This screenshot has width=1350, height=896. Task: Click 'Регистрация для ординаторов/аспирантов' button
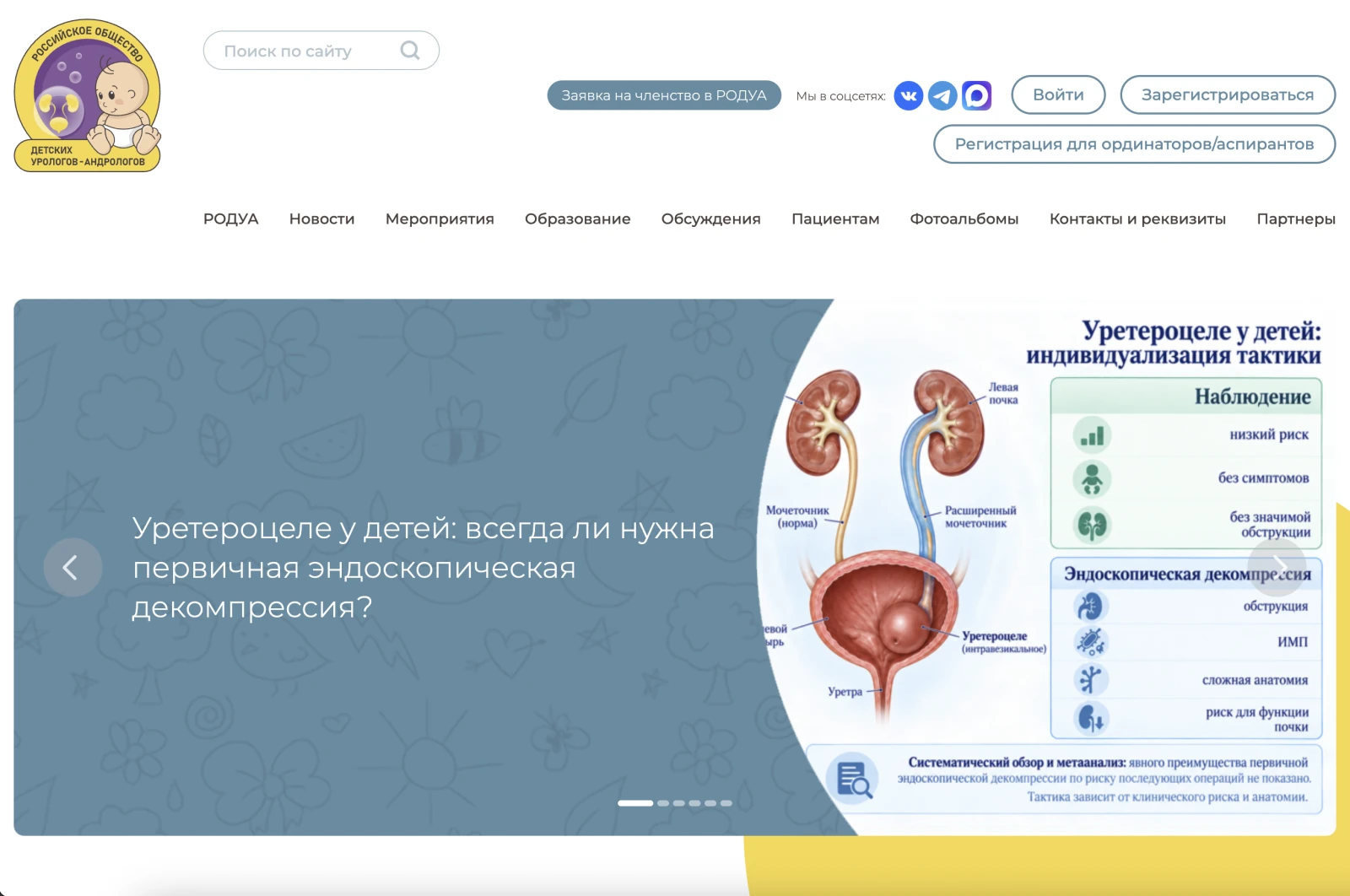point(1134,143)
